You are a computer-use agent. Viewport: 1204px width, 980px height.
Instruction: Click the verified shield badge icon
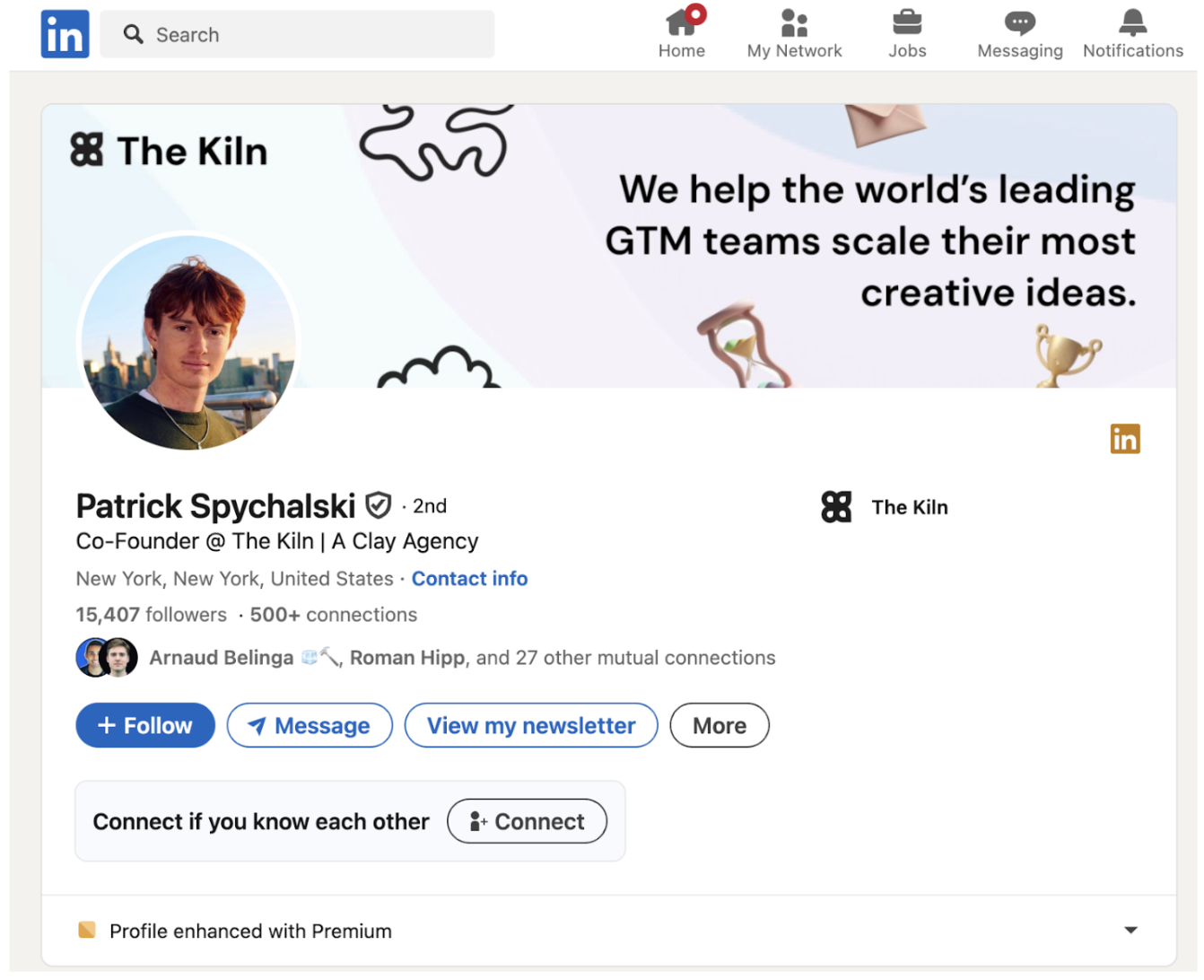point(379,506)
